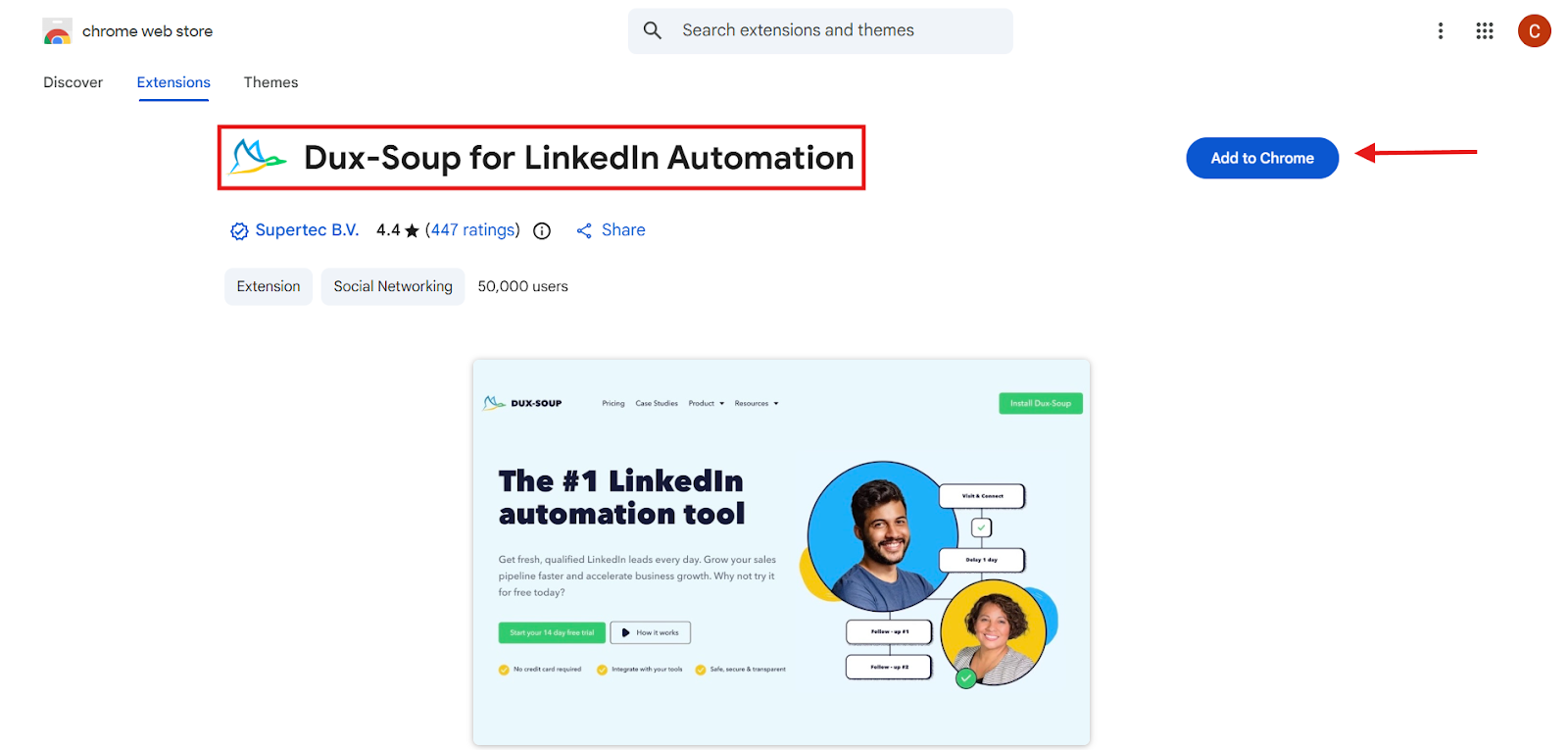1568x750 pixels.
Task: Expand the Product dropdown in the screenshot
Action: (707, 403)
